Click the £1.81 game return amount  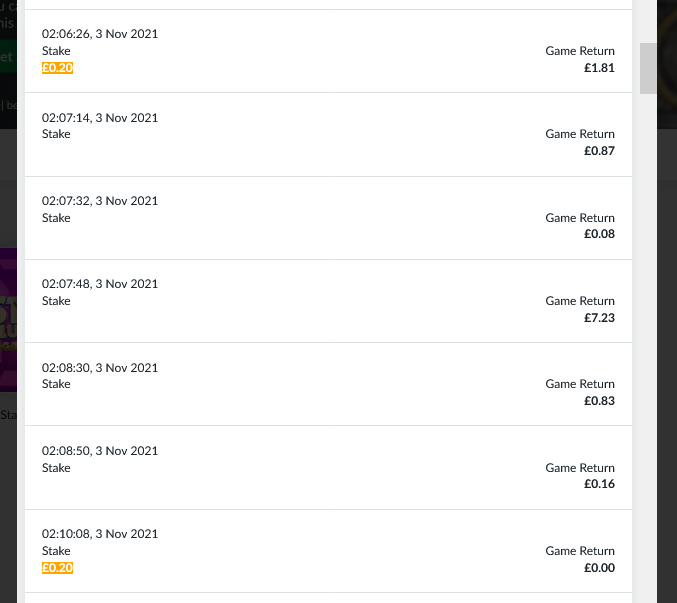(x=599, y=68)
